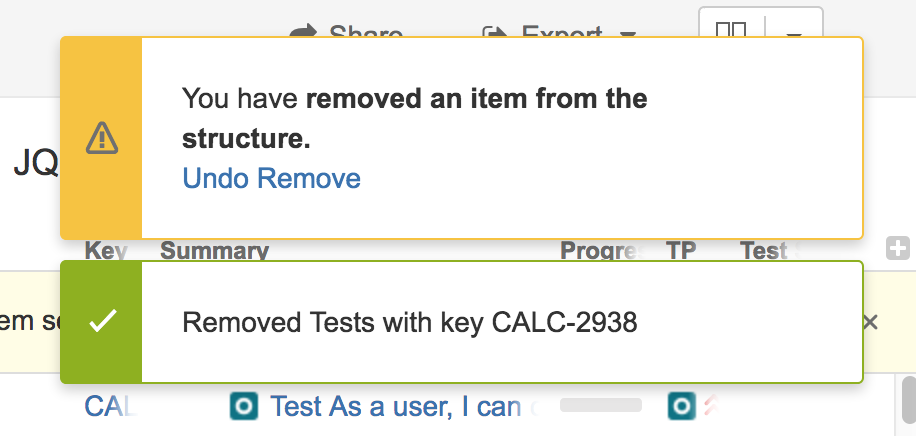Click the gray progress bar in the row

601,405
